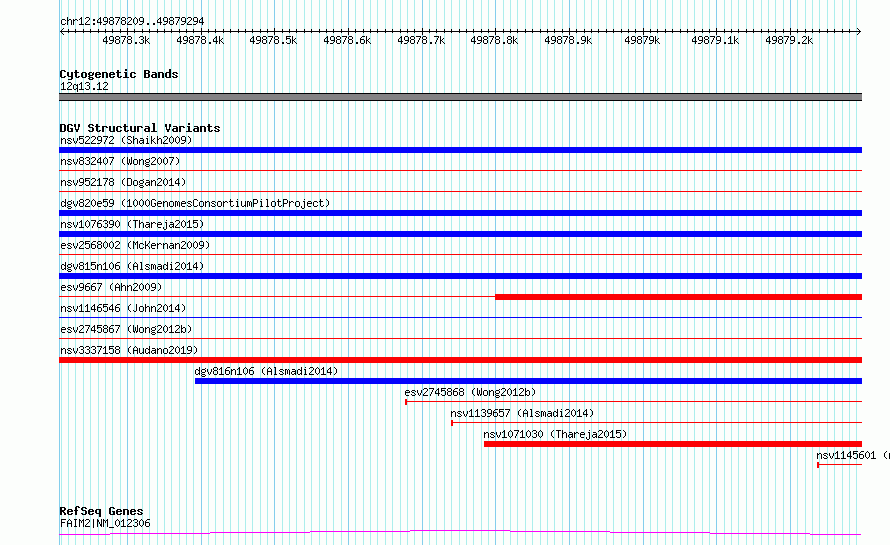
Task: Select the red nsv3337158 variant bar
Action: [x=460, y=360]
